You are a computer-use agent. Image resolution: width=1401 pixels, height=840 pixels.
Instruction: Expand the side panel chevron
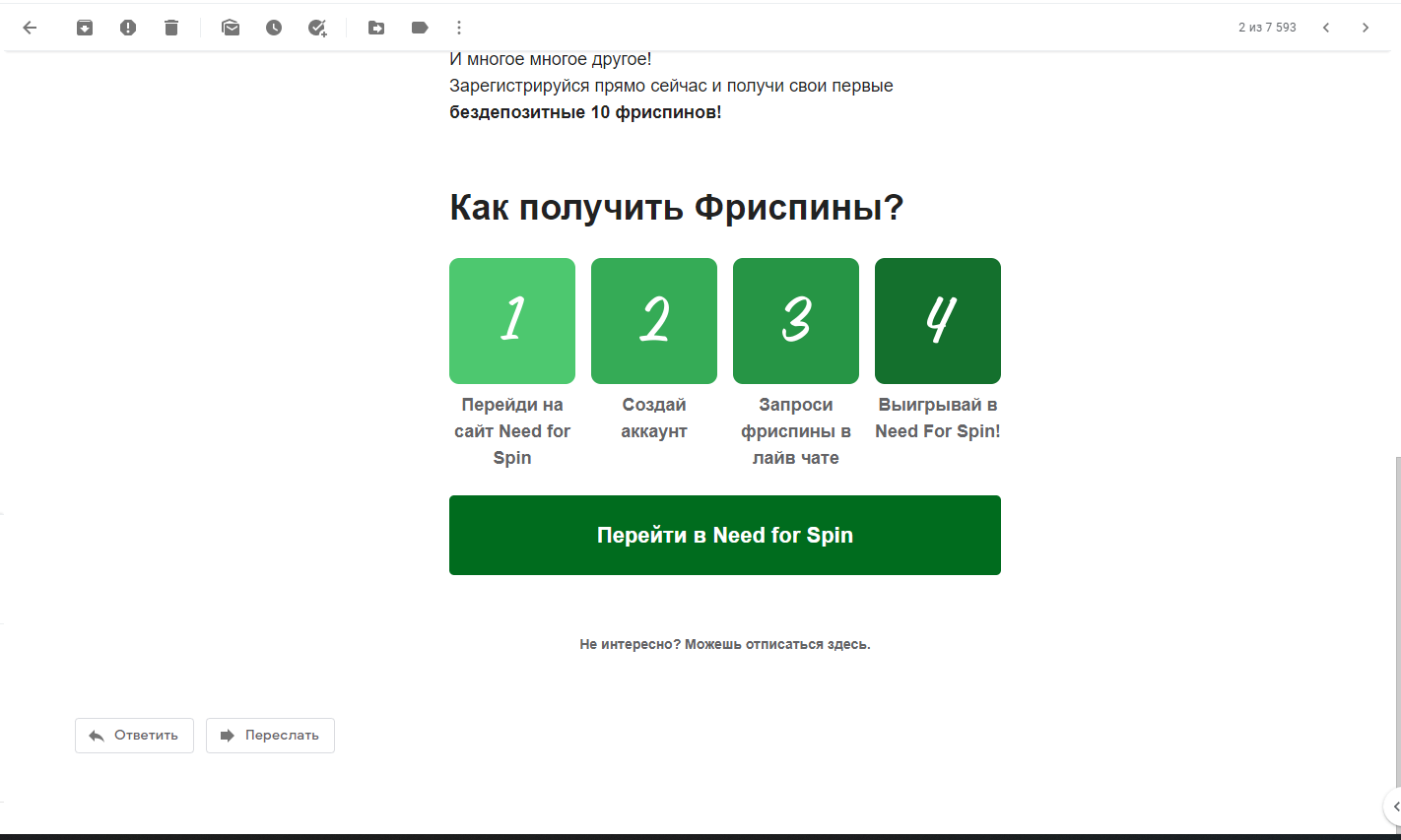pos(1394,807)
